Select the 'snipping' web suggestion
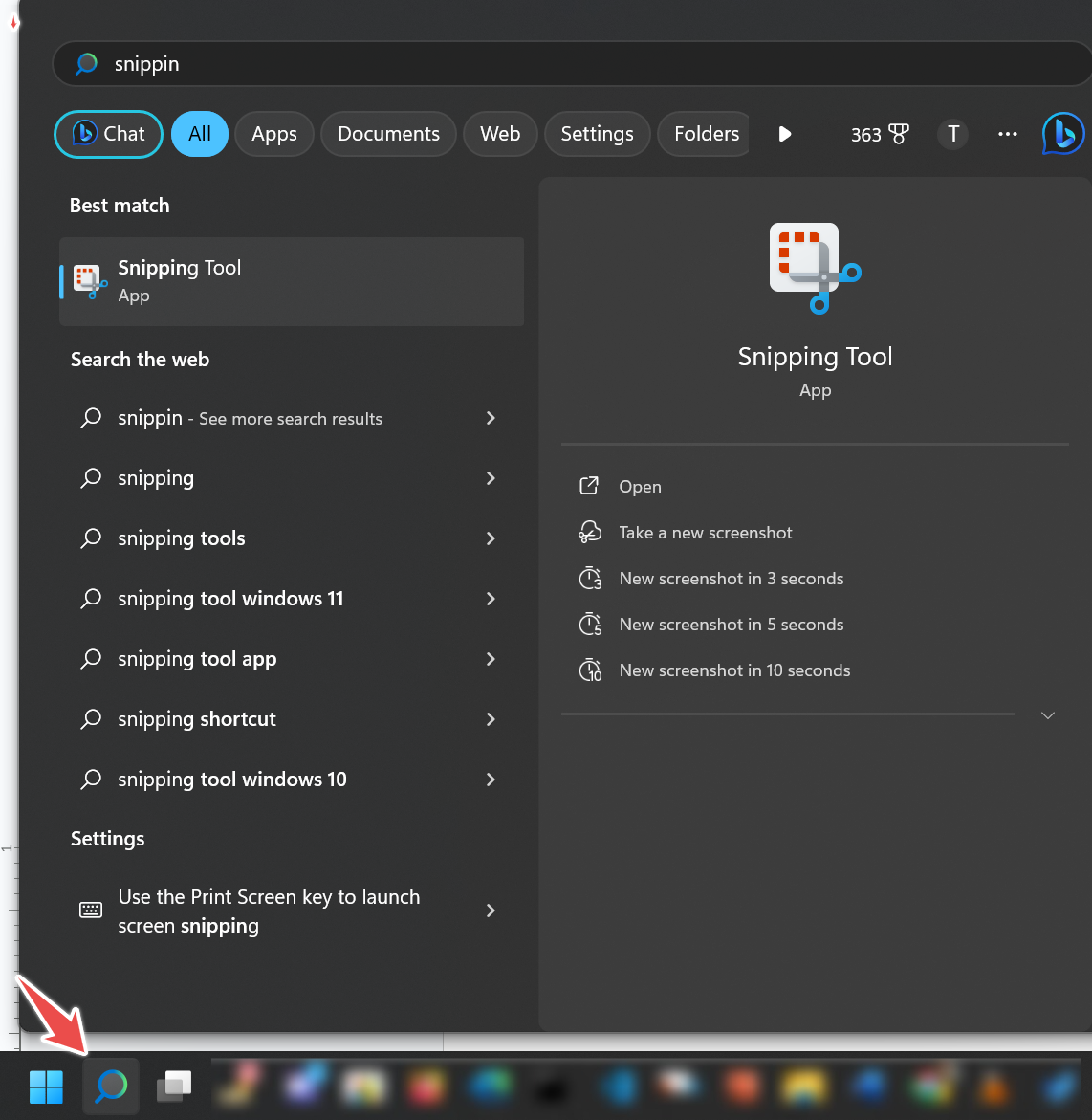 click(x=292, y=478)
